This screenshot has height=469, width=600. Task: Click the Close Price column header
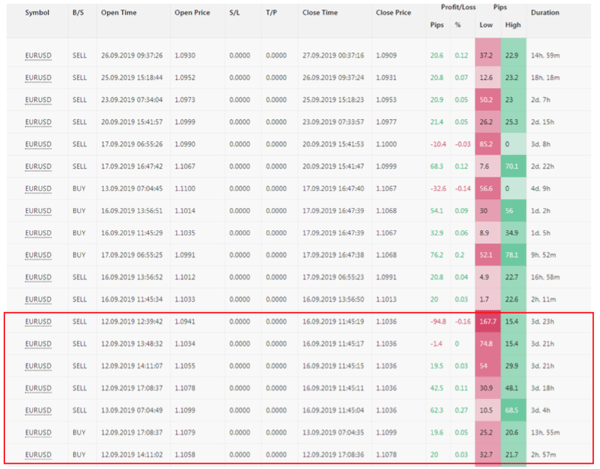[x=393, y=13]
